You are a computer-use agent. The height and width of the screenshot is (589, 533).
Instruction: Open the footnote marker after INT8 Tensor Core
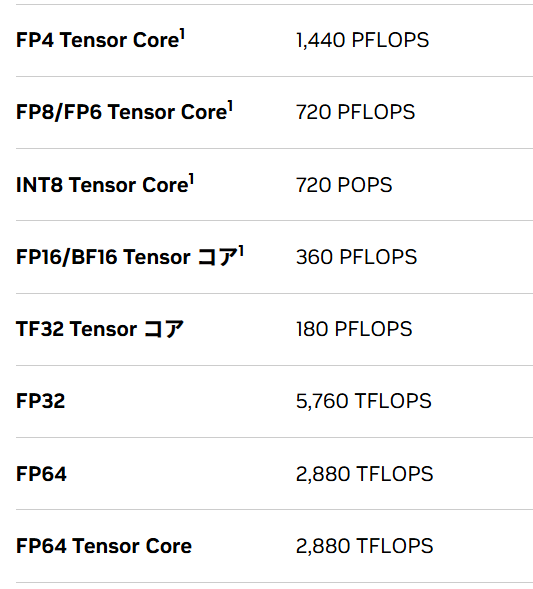pyautogui.click(x=191, y=178)
